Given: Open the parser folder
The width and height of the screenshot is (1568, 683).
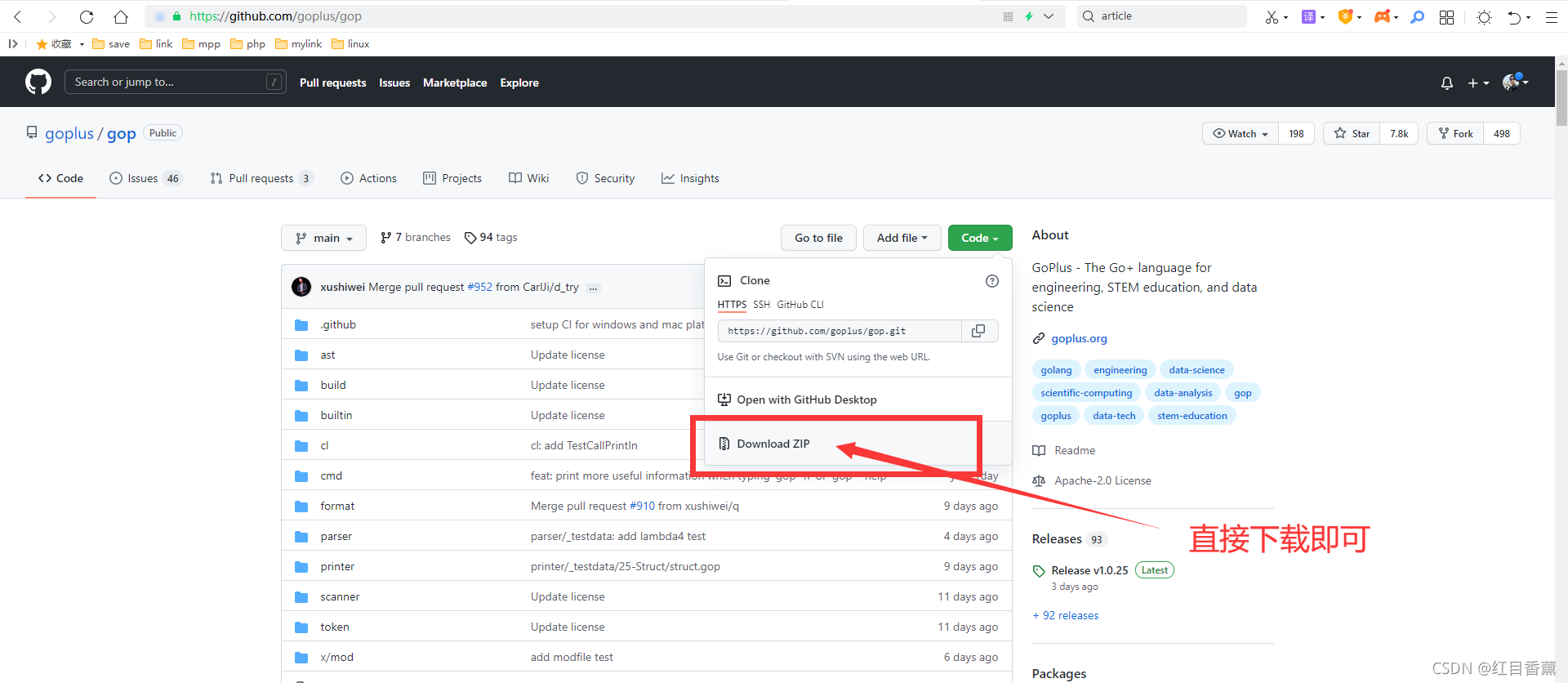Looking at the screenshot, I should pos(336,537).
